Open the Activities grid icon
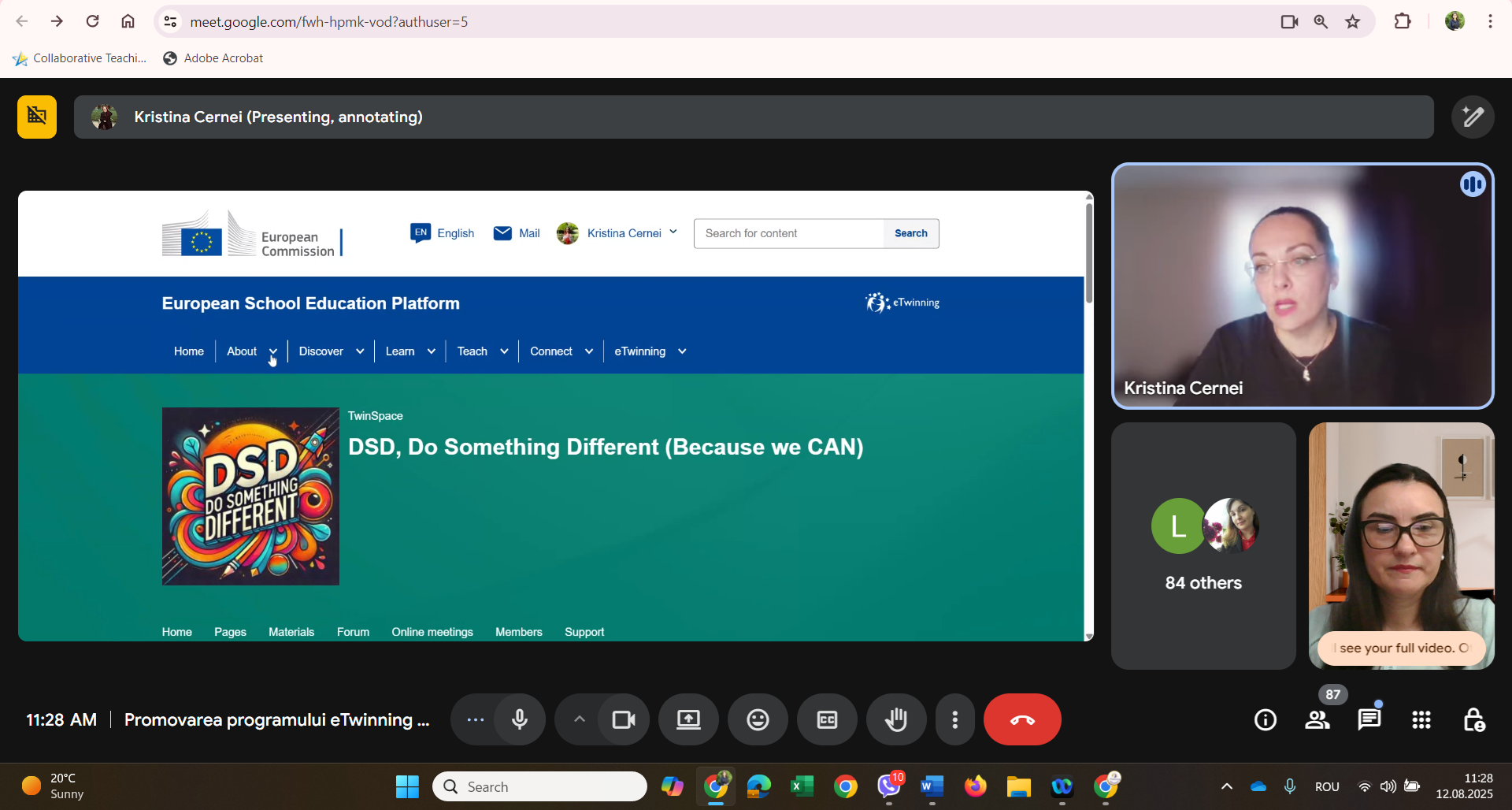The image size is (1512, 810). point(1421,719)
